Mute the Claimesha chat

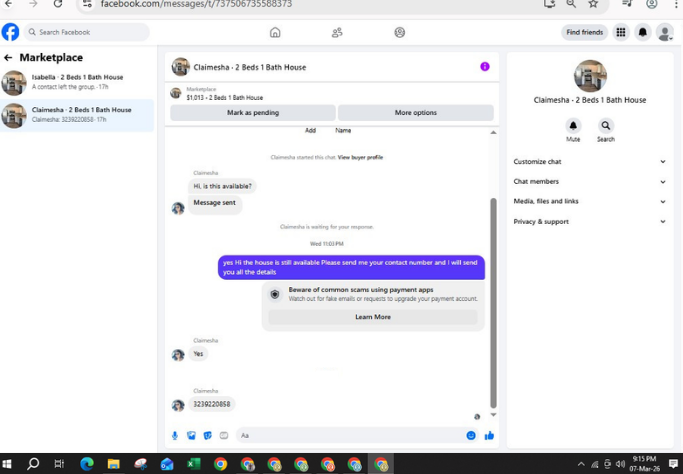(573, 126)
